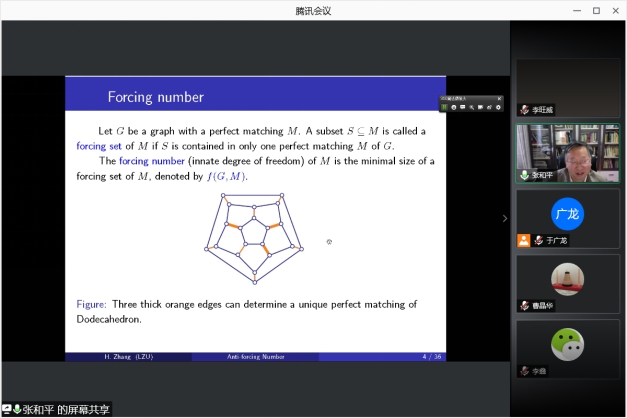
Task: Click the green WeChat avatar of 李鑫
Action: [566, 343]
